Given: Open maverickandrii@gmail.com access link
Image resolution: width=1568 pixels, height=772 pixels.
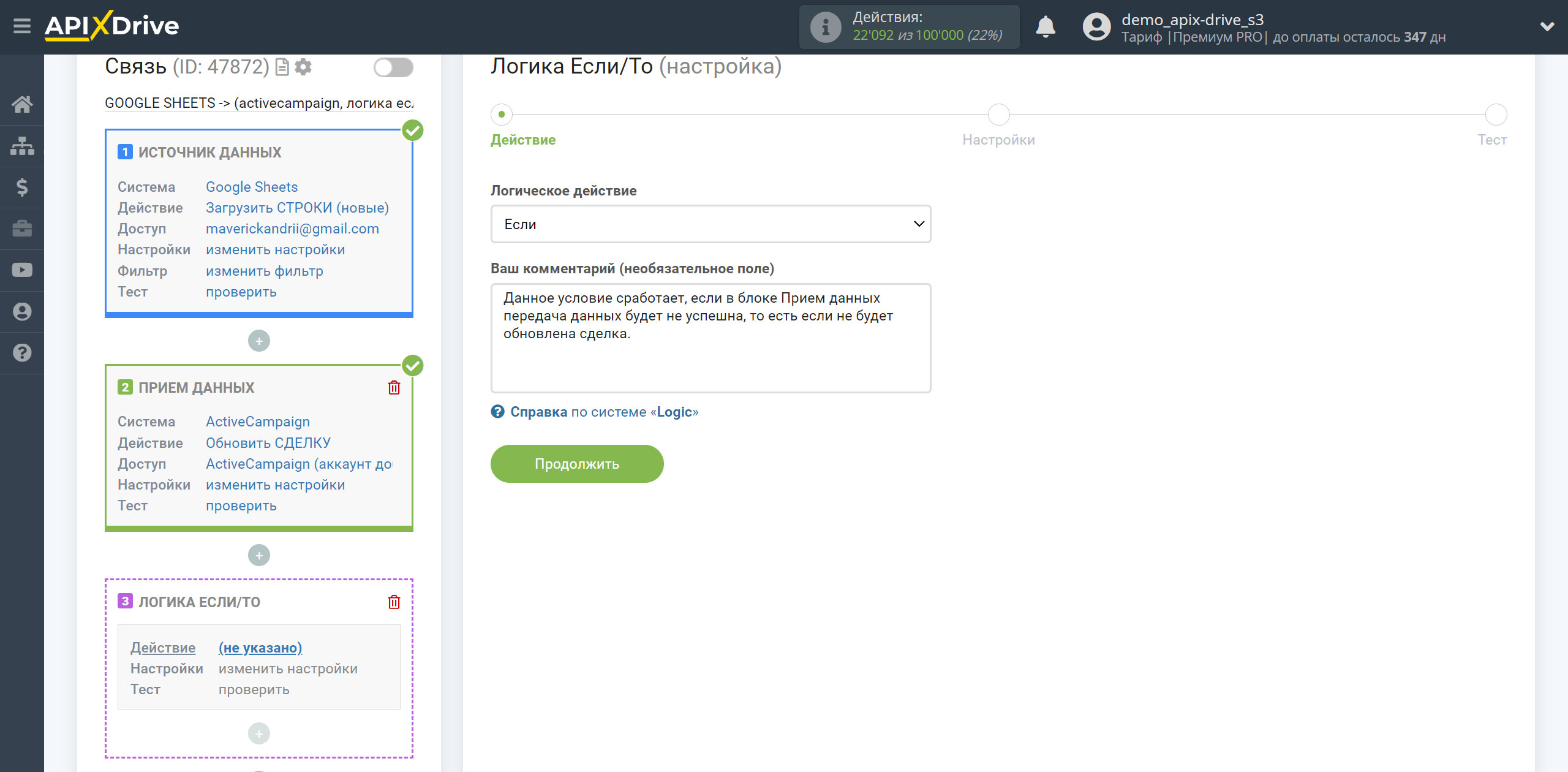Looking at the screenshot, I should click(x=292, y=229).
